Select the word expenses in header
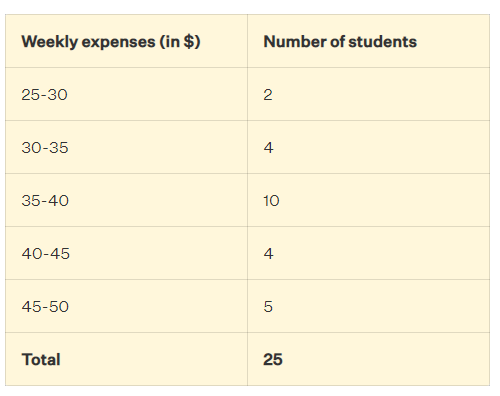Viewport: 500px width, 396px height. coord(119,43)
